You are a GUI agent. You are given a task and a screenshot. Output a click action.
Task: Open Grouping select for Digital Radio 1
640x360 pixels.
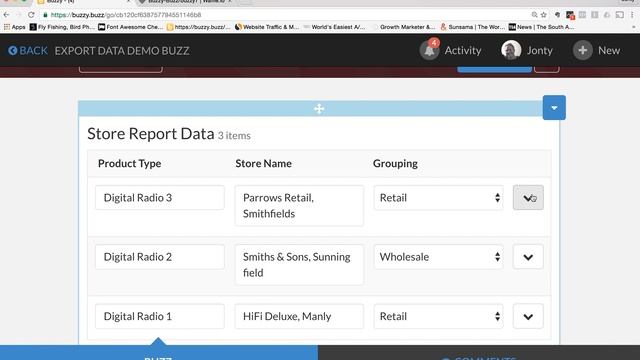438,316
